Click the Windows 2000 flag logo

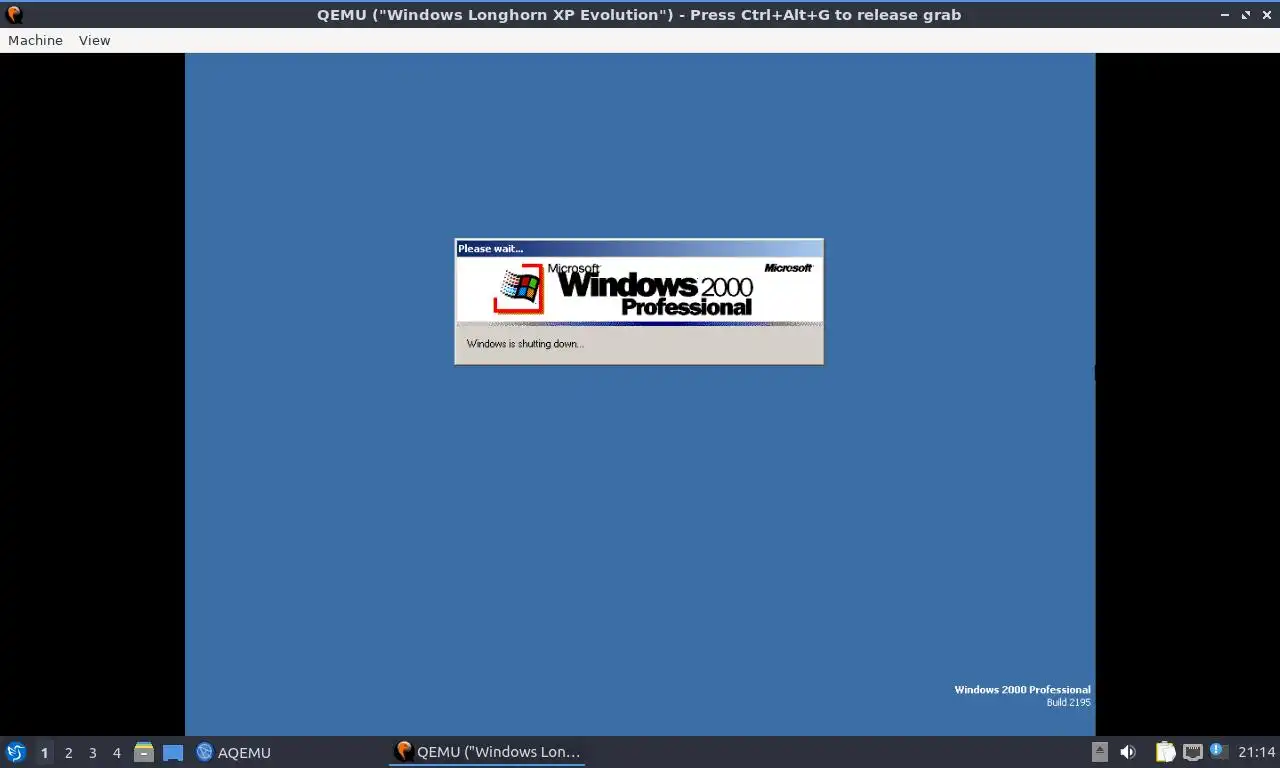[519, 289]
